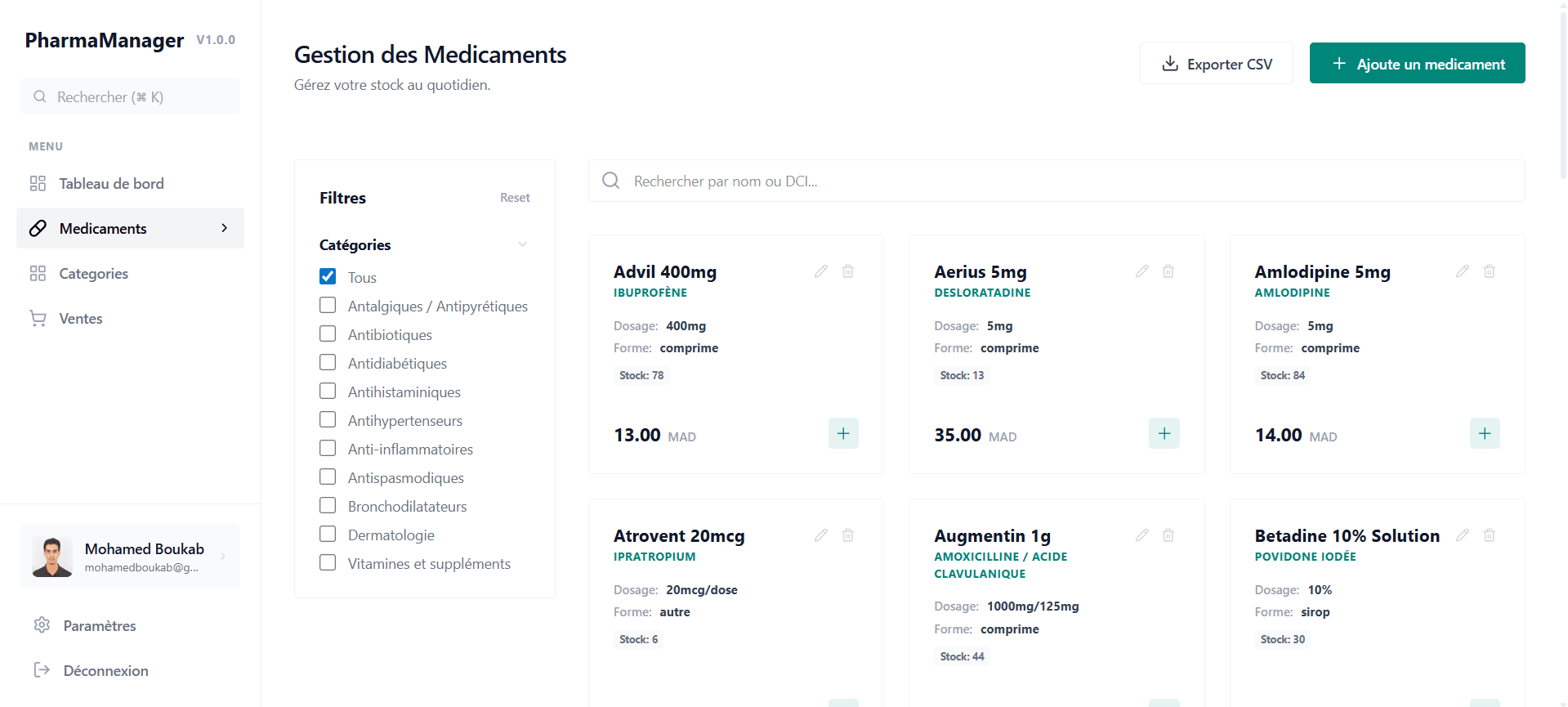
Task: Click the POVIDONE IODÉE label
Action: [1305, 557]
